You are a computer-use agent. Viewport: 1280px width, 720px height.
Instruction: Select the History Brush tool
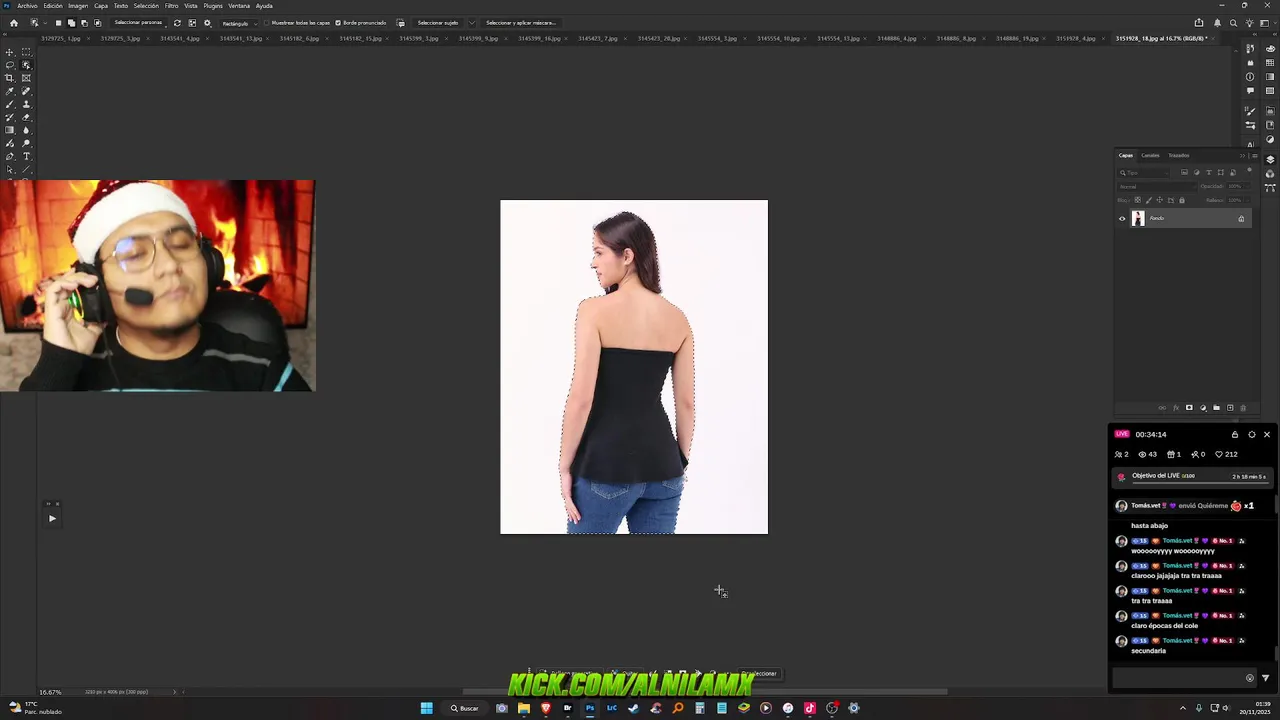click(10, 117)
